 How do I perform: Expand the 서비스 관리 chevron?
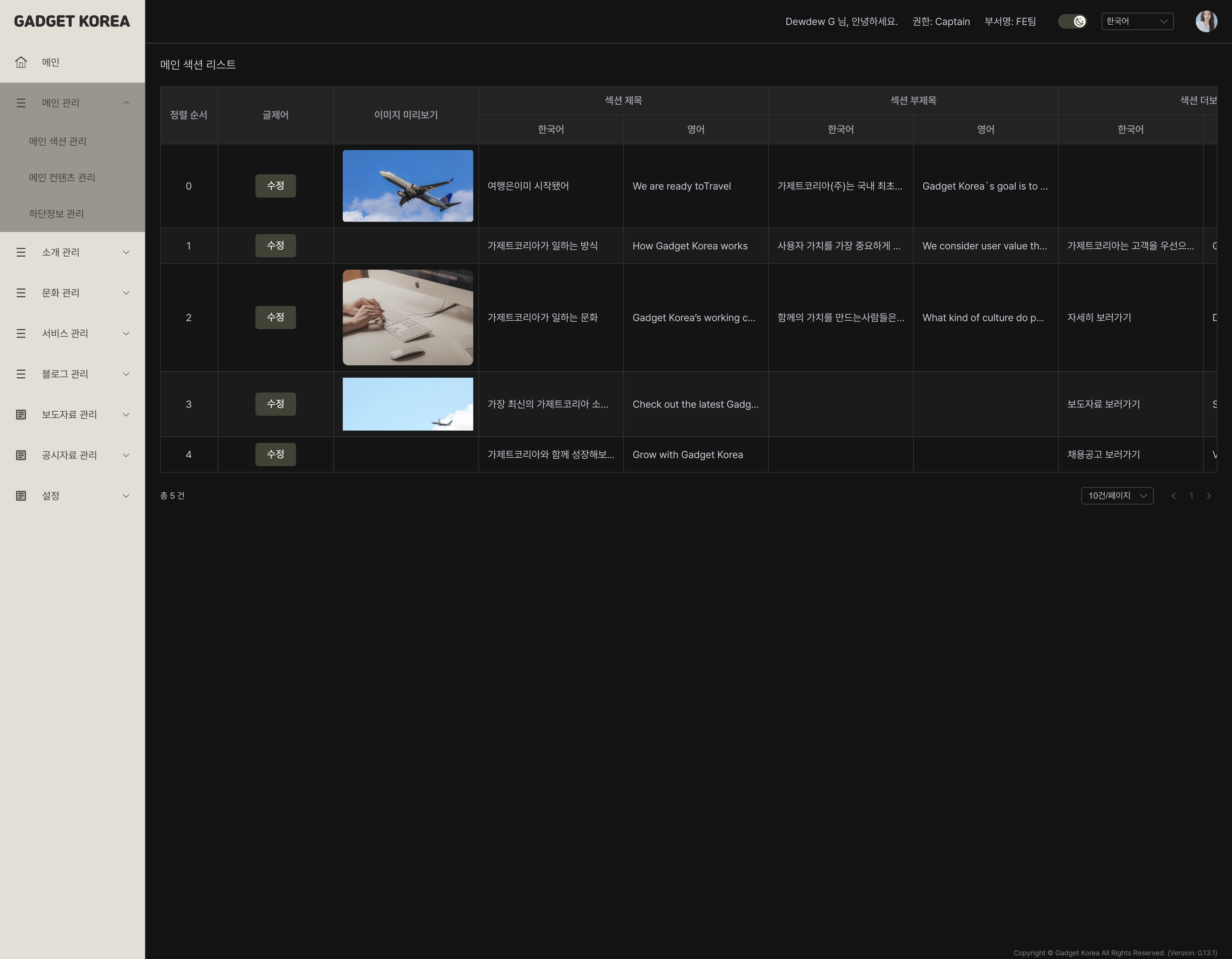click(x=126, y=333)
